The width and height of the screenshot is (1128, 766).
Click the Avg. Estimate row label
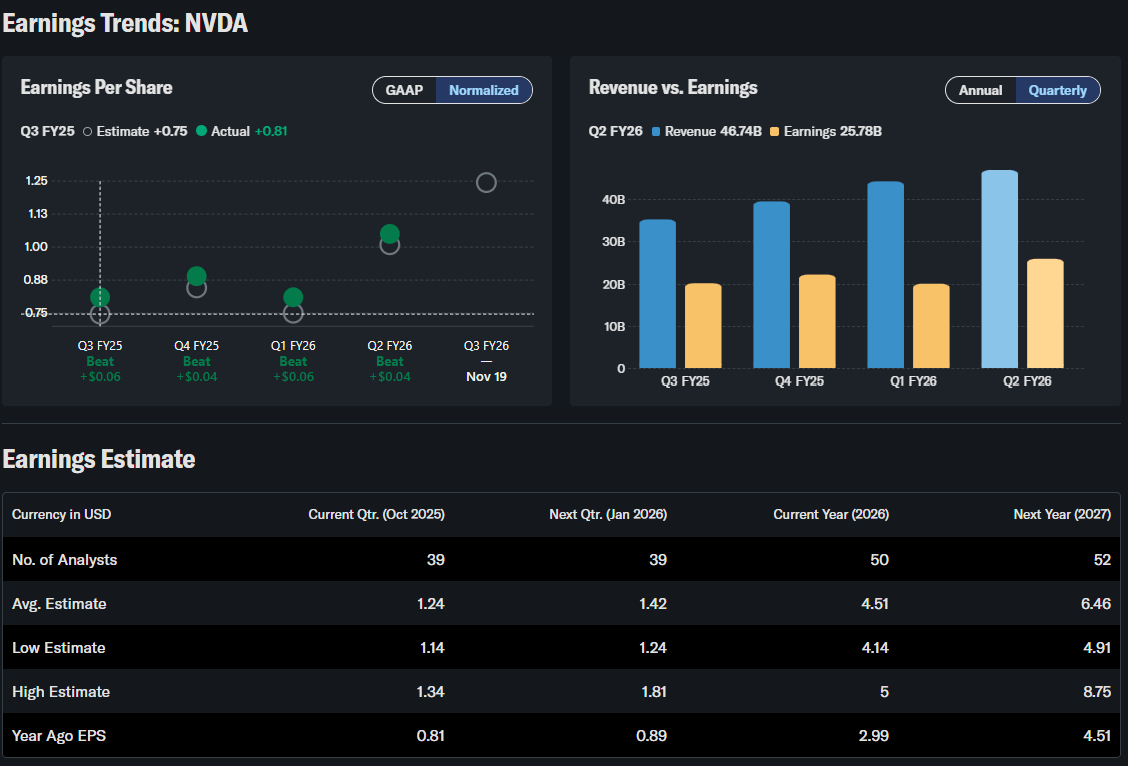(x=59, y=604)
